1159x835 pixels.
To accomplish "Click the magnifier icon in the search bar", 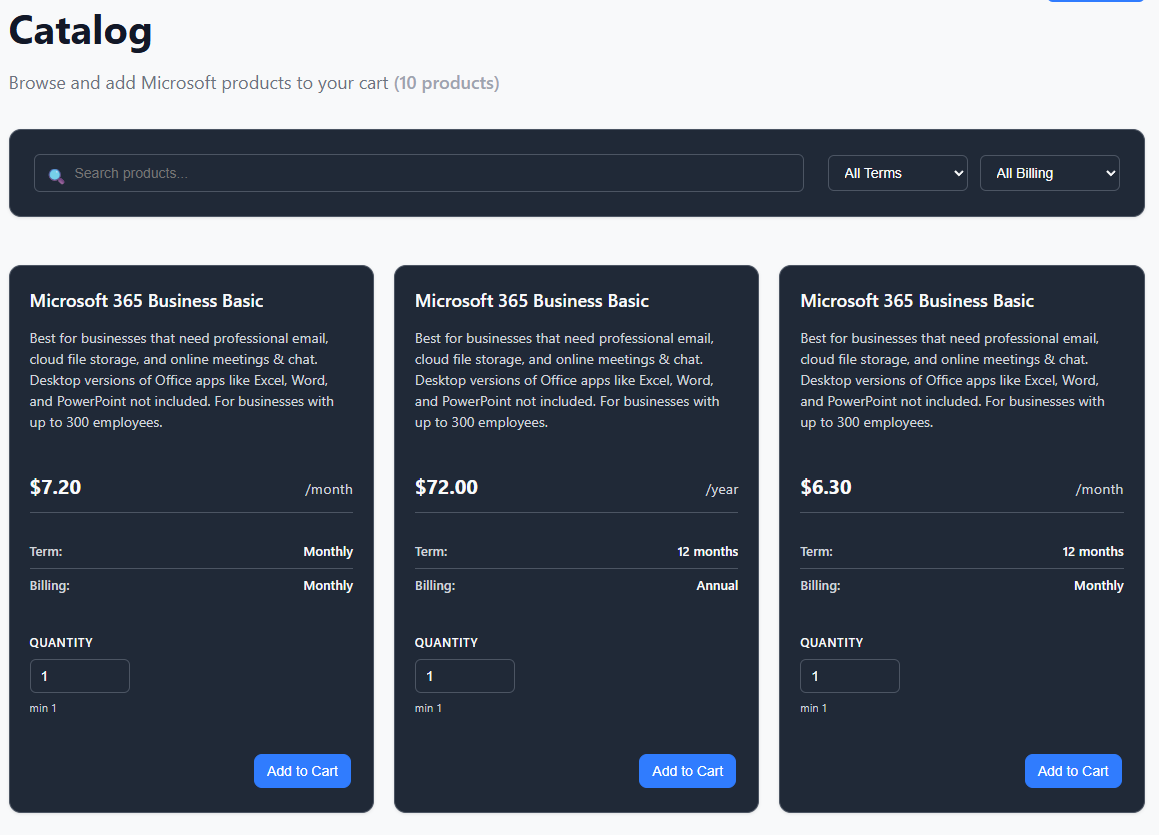I will pos(56,175).
